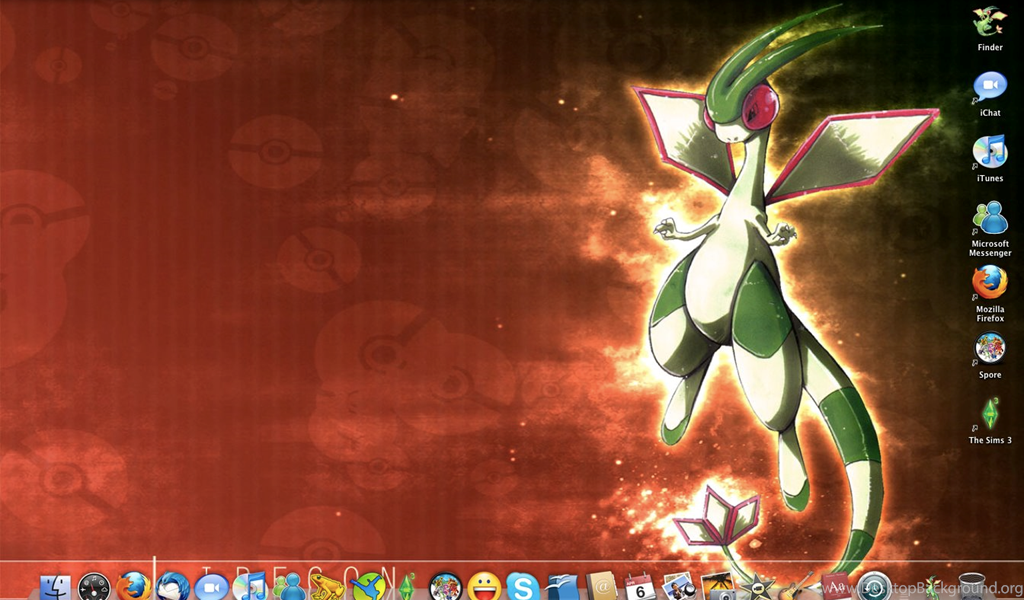The height and width of the screenshot is (600, 1024).
Task: Click the yellow frog icon in the dock
Action: (x=328, y=587)
